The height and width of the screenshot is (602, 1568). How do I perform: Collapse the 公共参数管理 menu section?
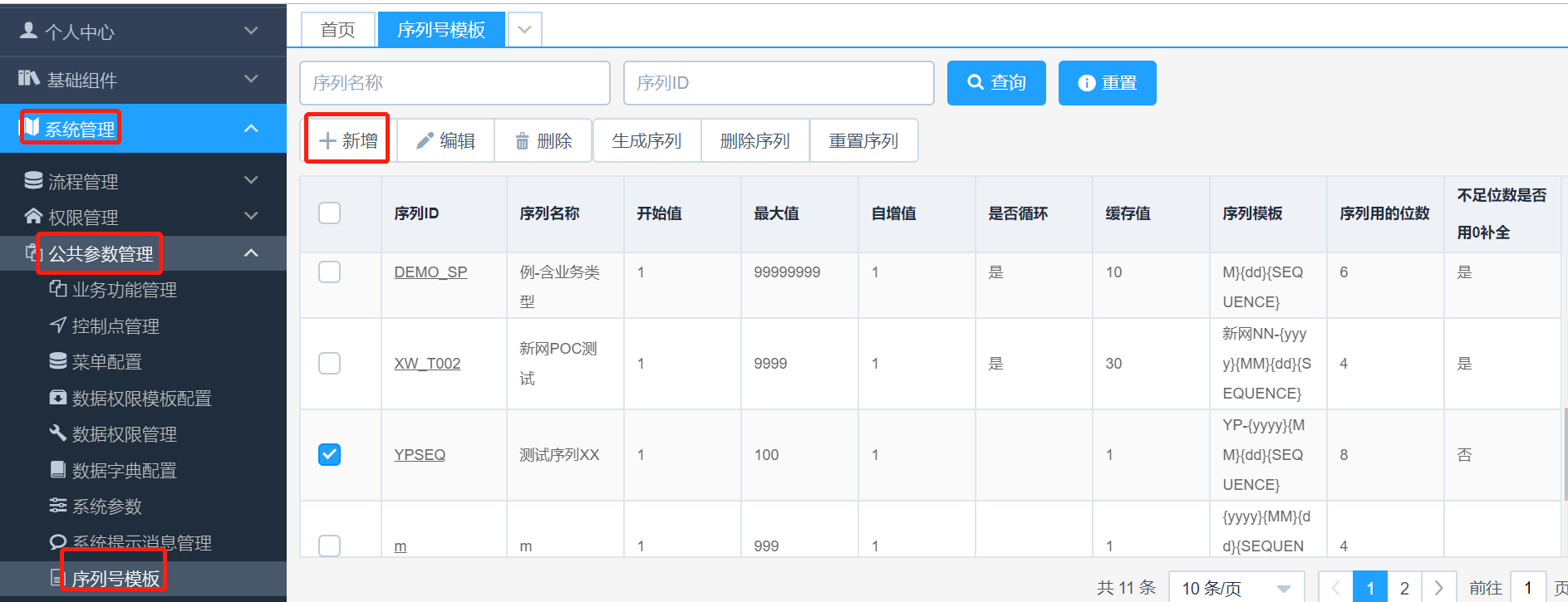(251, 253)
